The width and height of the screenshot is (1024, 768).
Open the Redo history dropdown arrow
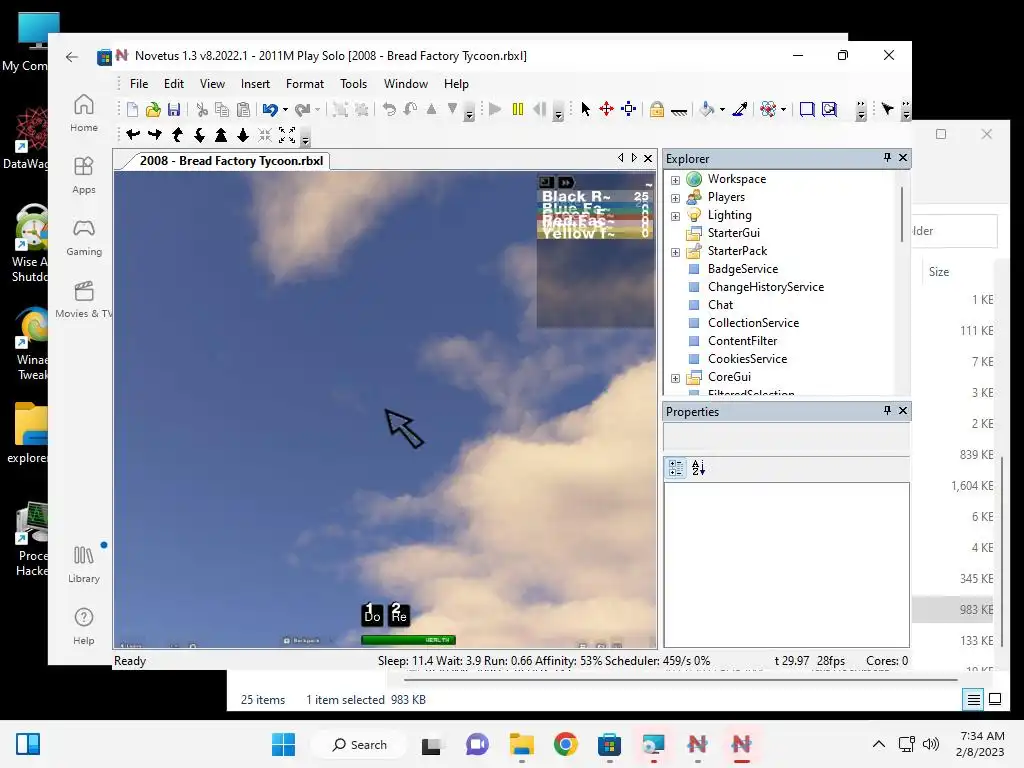[x=317, y=110]
